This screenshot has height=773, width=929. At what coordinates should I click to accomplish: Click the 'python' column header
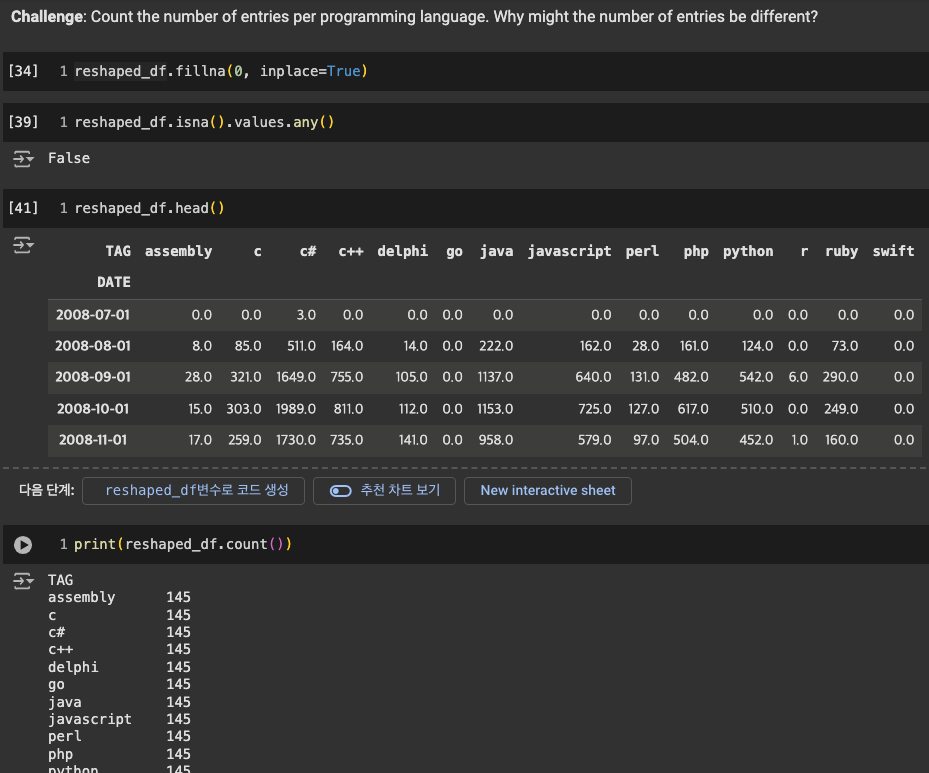click(x=748, y=252)
